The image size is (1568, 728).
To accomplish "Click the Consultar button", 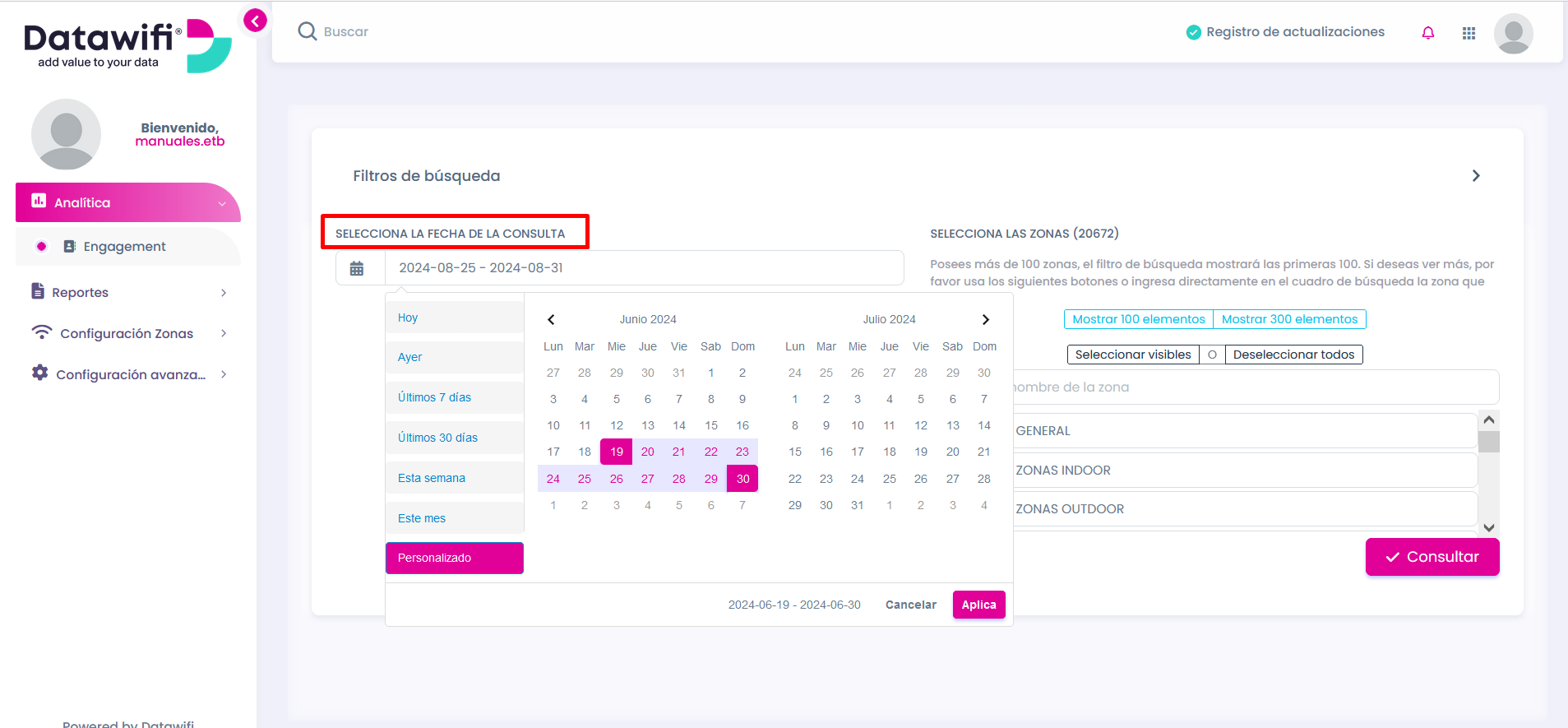I will pyautogui.click(x=1432, y=557).
